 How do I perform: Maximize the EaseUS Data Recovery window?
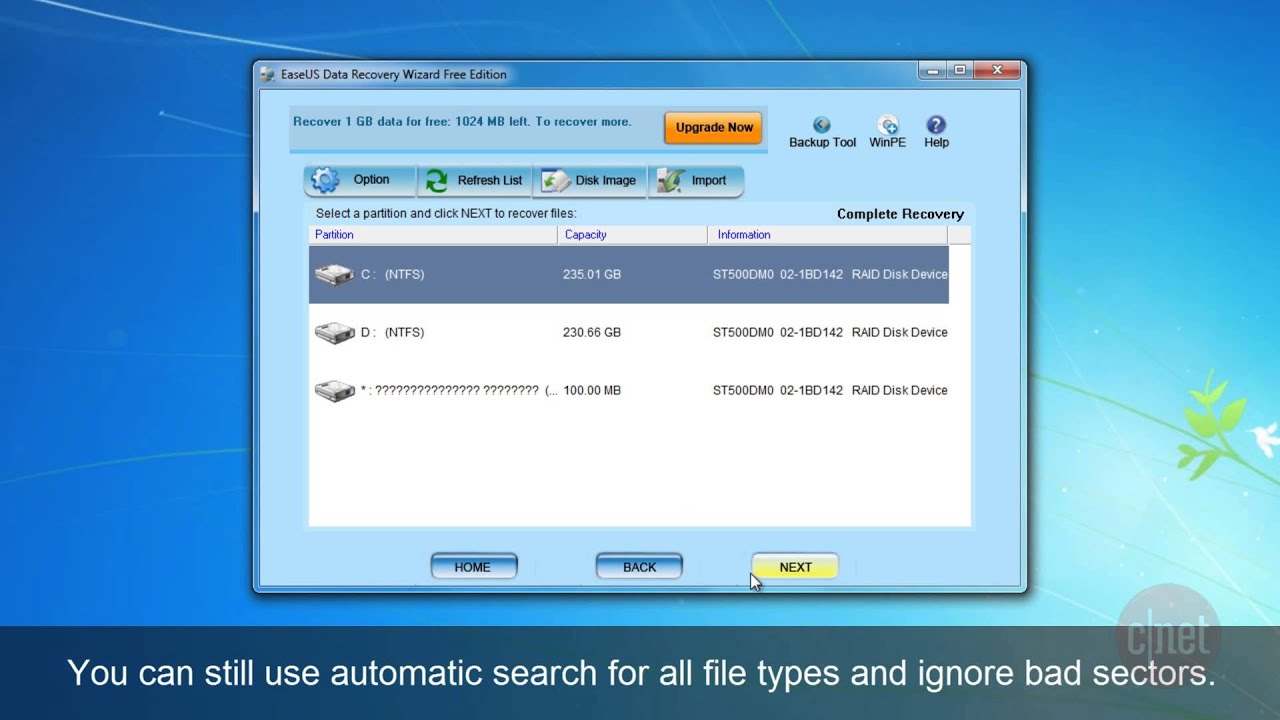(959, 70)
